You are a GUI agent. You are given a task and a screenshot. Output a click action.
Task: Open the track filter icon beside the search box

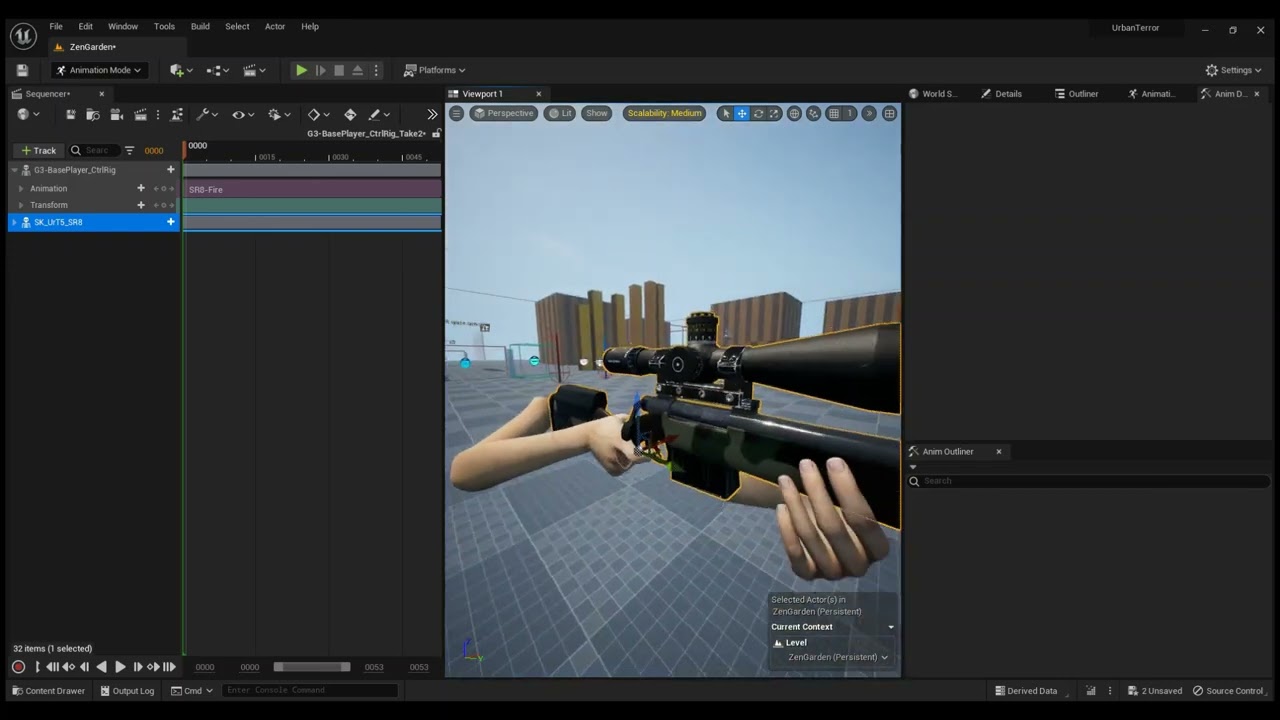coord(129,150)
